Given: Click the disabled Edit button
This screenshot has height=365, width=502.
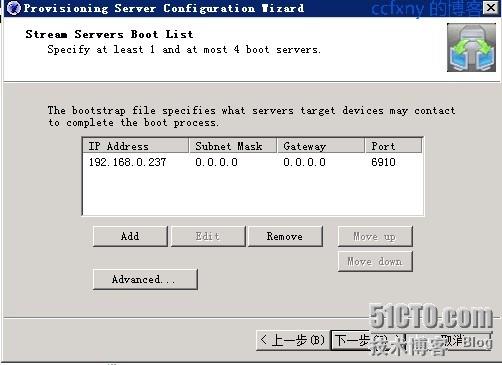Looking at the screenshot, I should (208, 236).
